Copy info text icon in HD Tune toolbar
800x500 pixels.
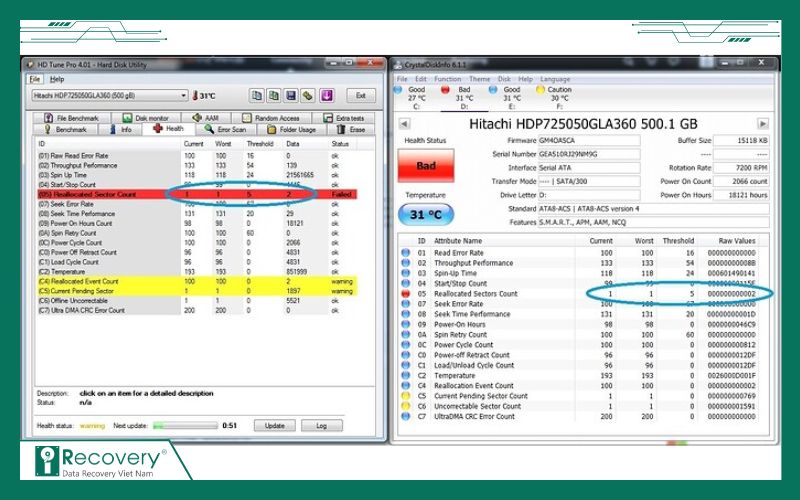pyautogui.click(x=257, y=95)
